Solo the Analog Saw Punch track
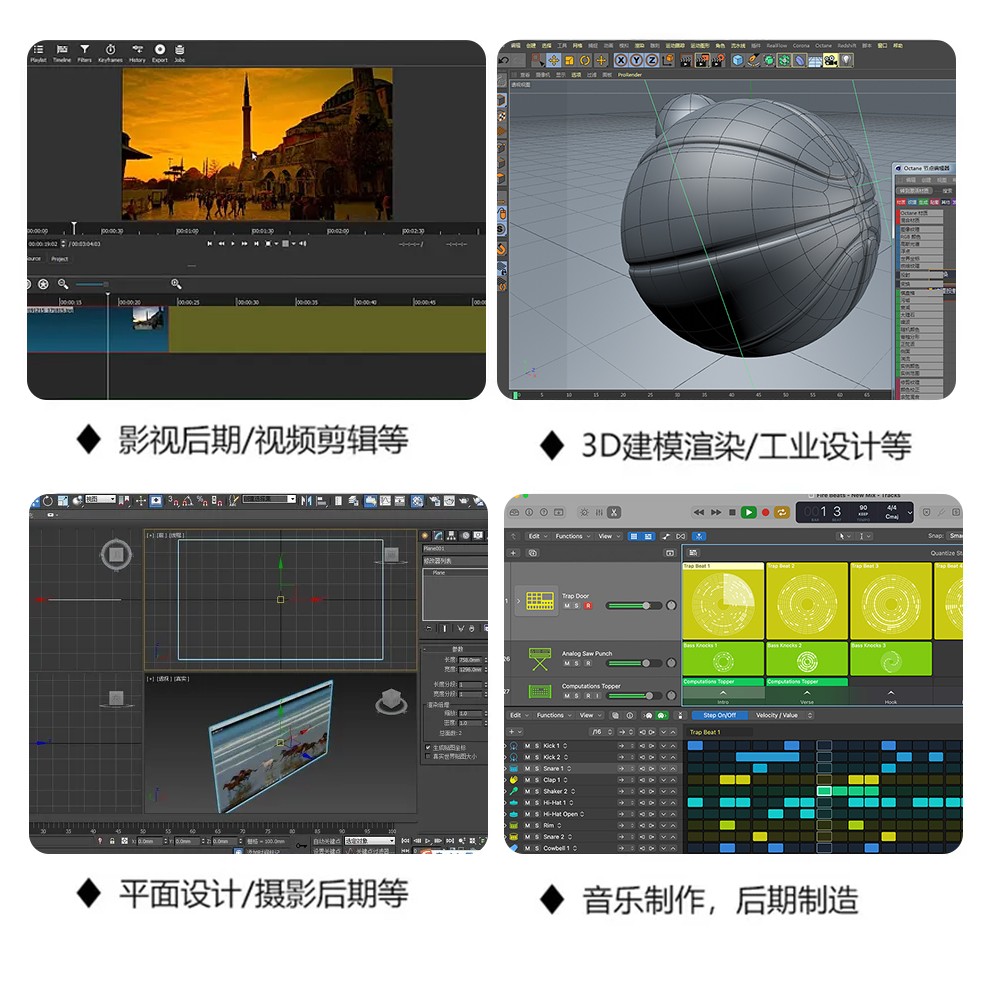The width and height of the screenshot is (990, 982). tap(577, 663)
